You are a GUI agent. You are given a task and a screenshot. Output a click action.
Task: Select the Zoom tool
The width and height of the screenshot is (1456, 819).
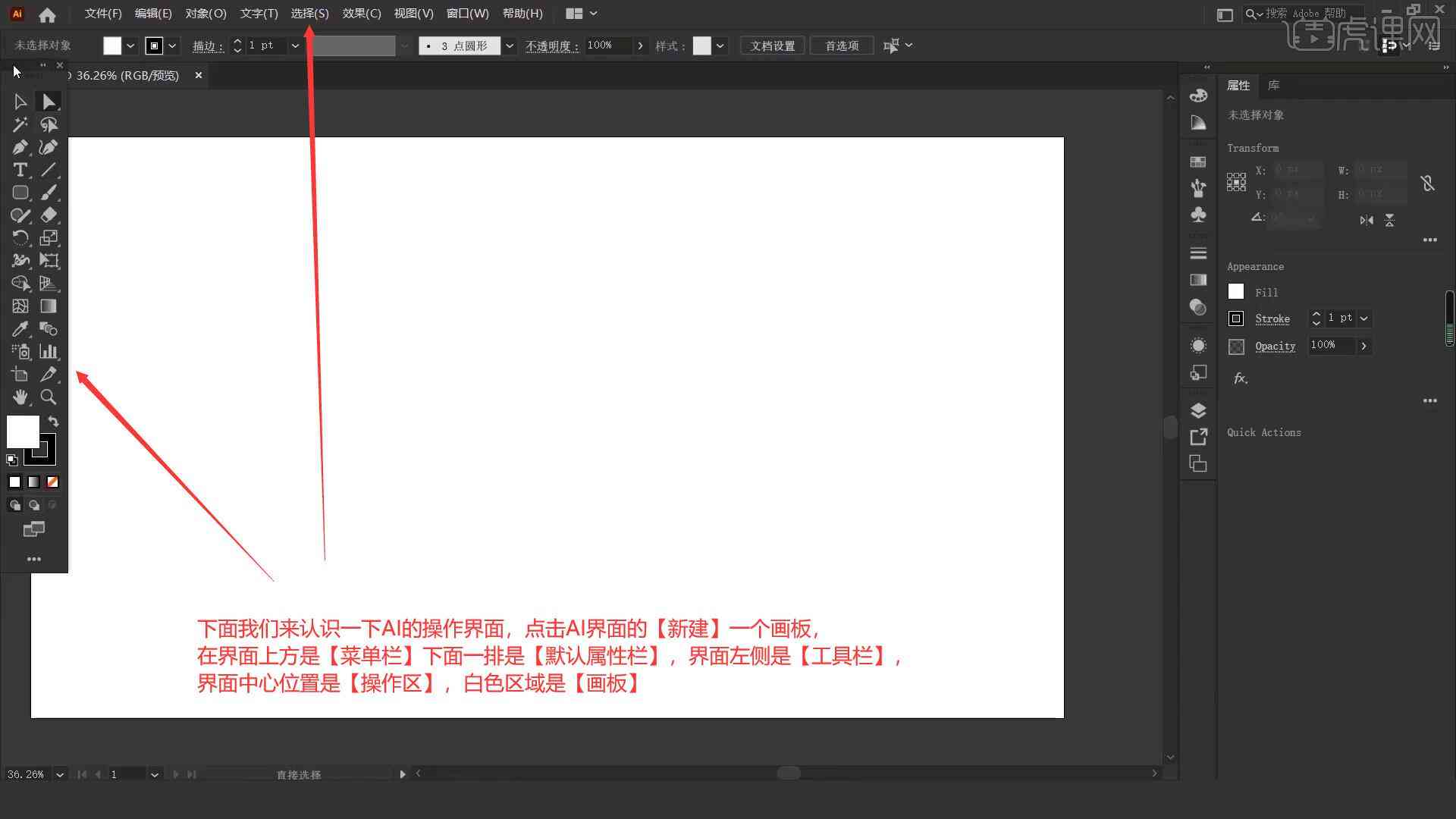(x=48, y=396)
